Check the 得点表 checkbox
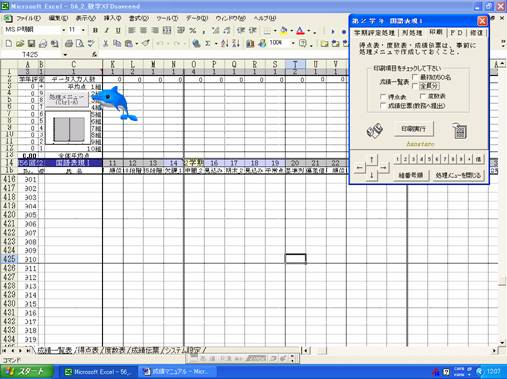The width and height of the screenshot is (507, 379). coord(383,96)
